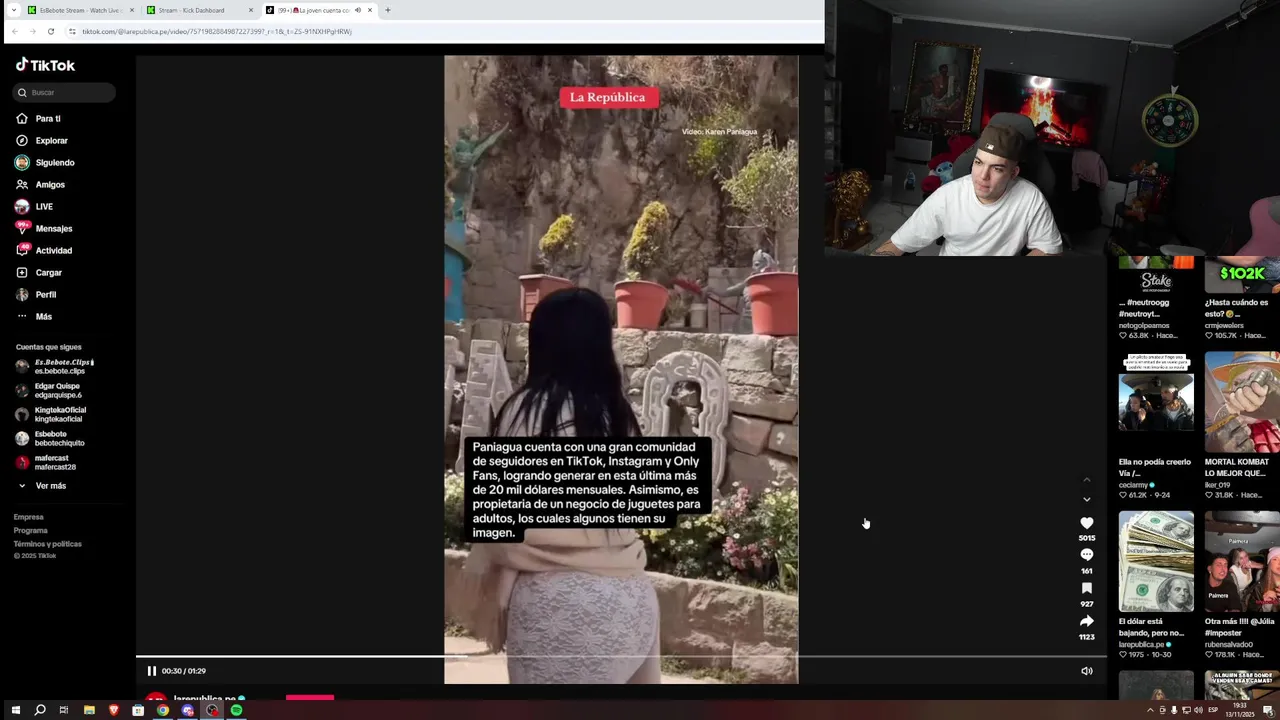Open system volume tray icon
This screenshot has height=720, width=1280.
1198,710
